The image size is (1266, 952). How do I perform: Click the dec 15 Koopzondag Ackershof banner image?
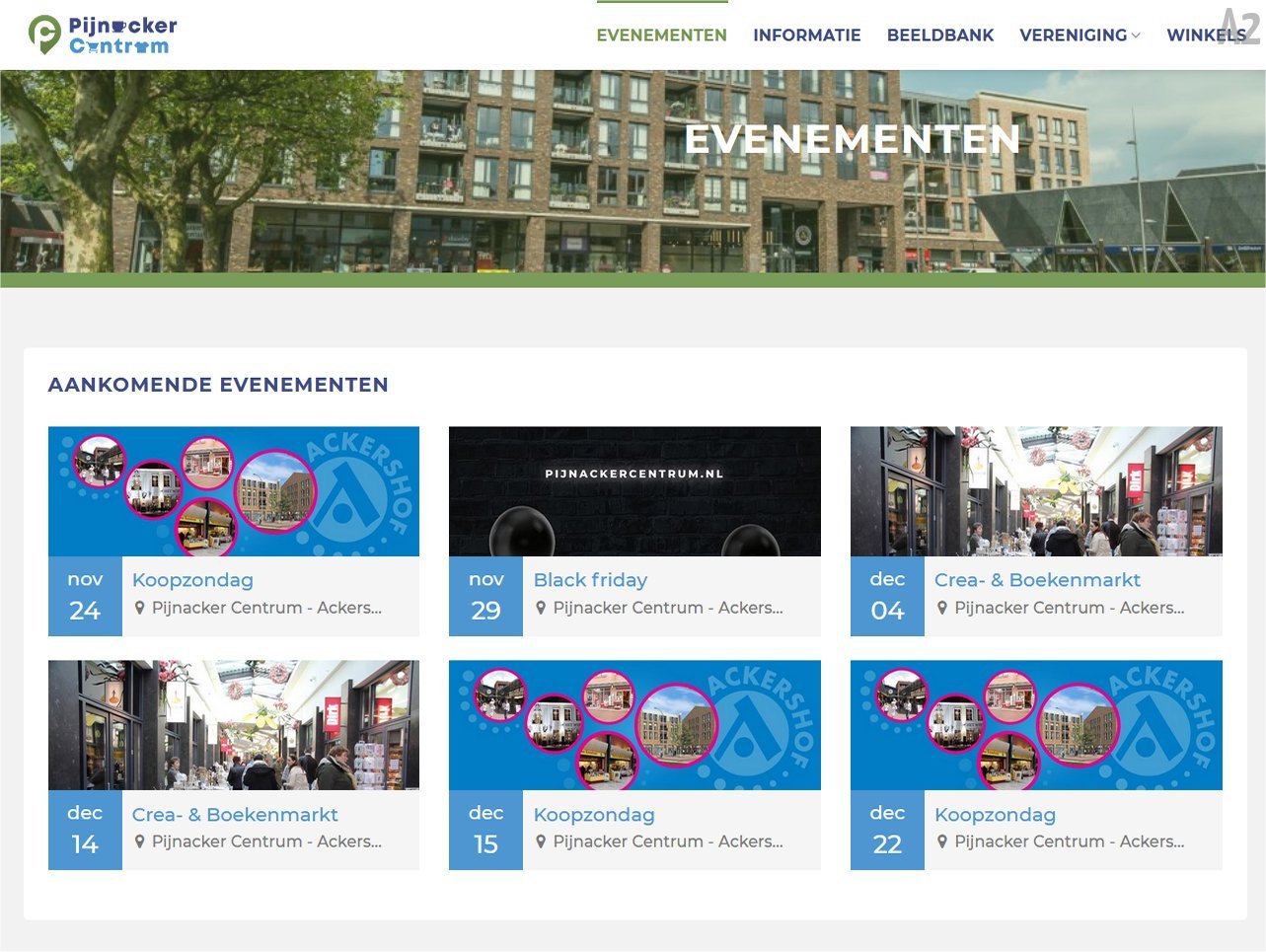pos(634,725)
